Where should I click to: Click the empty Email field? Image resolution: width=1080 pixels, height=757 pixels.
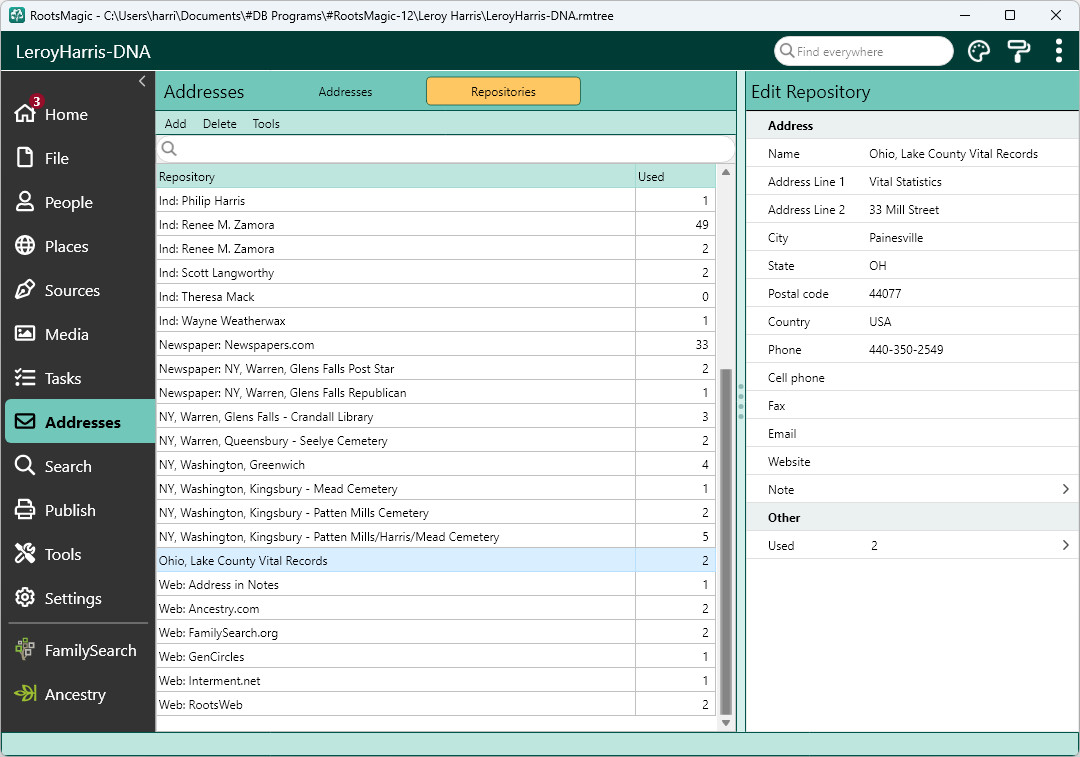(x=913, y=433)
